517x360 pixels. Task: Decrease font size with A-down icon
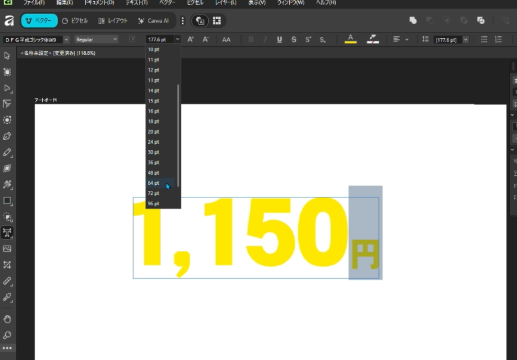(x=206, y=39)
